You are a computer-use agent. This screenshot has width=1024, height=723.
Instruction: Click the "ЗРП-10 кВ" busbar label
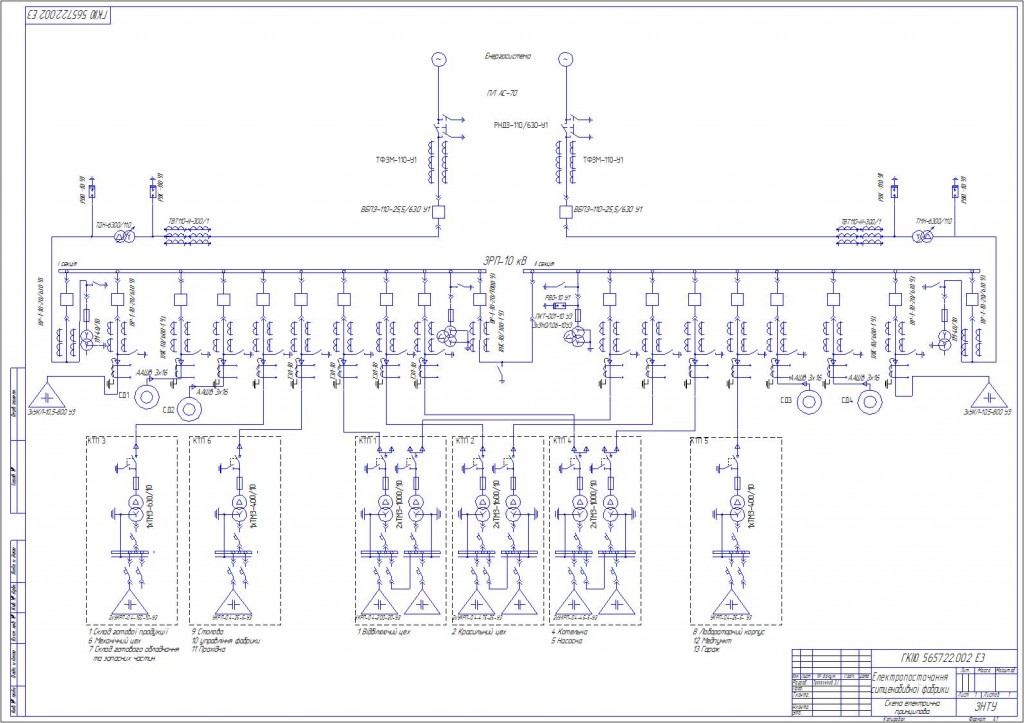[x=505, y=261]
